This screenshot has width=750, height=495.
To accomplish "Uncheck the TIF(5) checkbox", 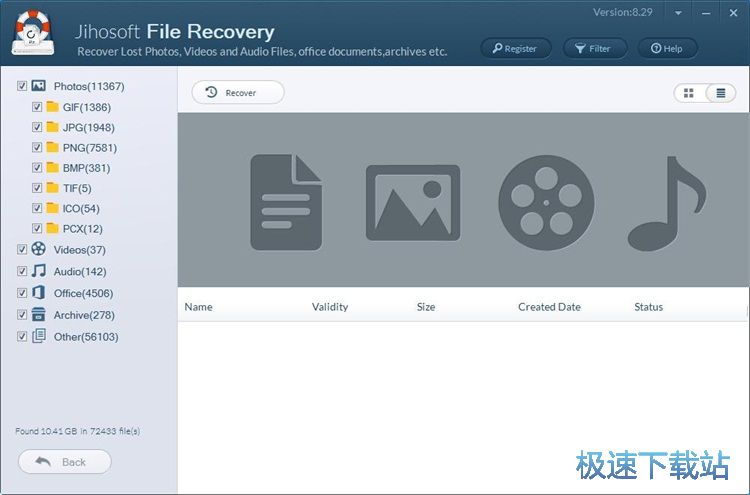I will [37, 188].
